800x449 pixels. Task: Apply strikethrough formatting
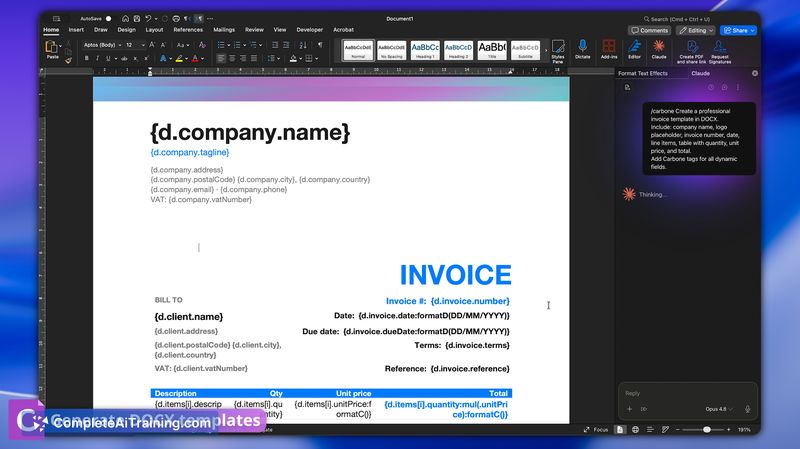(x=124, y=59)
